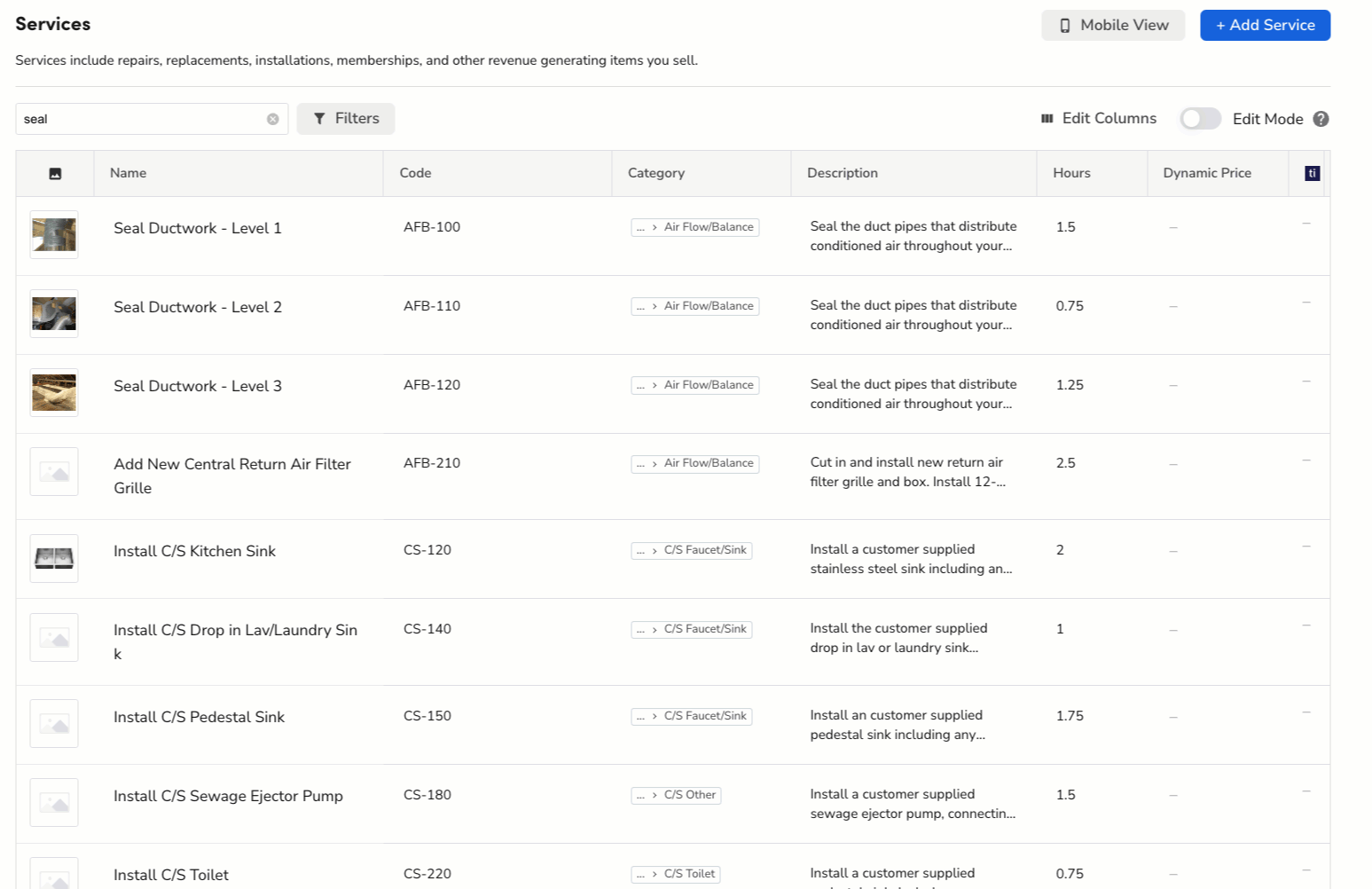The height and width of the screenshot is (889, 1372).
Task: Toggle the Edit Mode switch
Action: [1200, 119]
